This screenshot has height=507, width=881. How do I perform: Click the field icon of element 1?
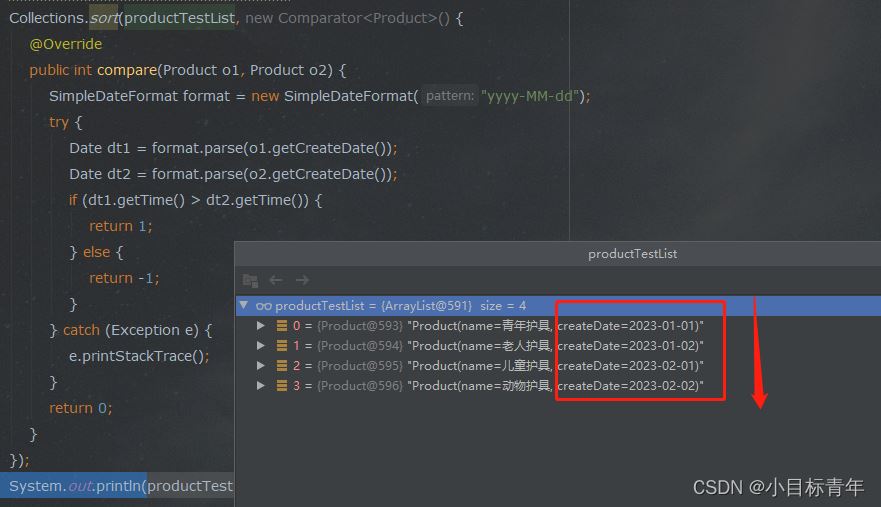point(283,346)
